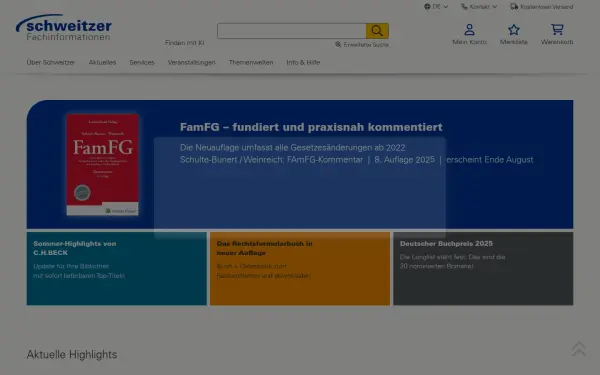Image resolution: width=600 pixels, height=375 pixels.
Task: Open the Aktuelles menu
Action: coord(102,62)
